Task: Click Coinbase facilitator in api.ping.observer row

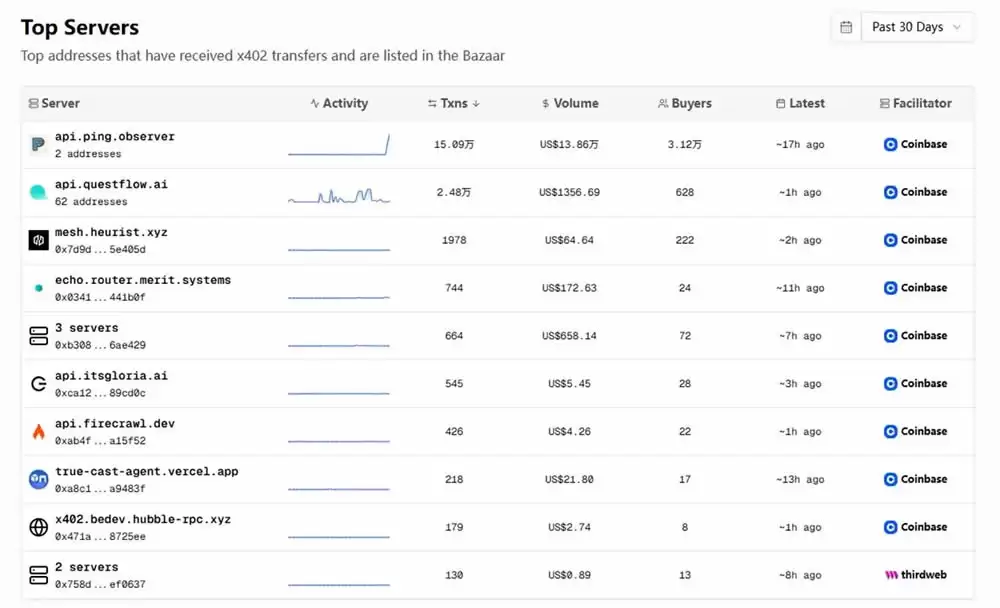Action: (915, 144)
